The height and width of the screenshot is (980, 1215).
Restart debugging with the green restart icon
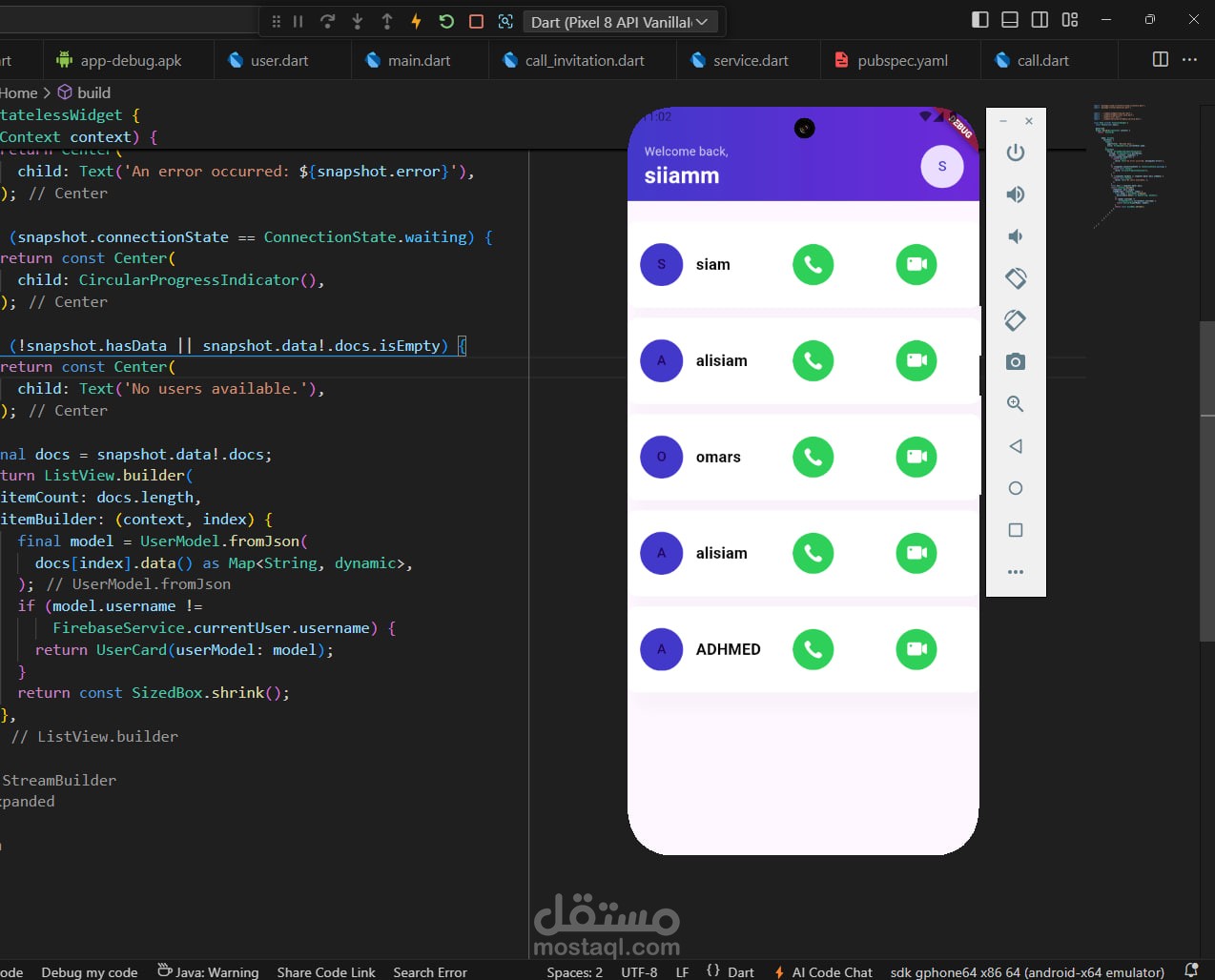coord(446,21)
